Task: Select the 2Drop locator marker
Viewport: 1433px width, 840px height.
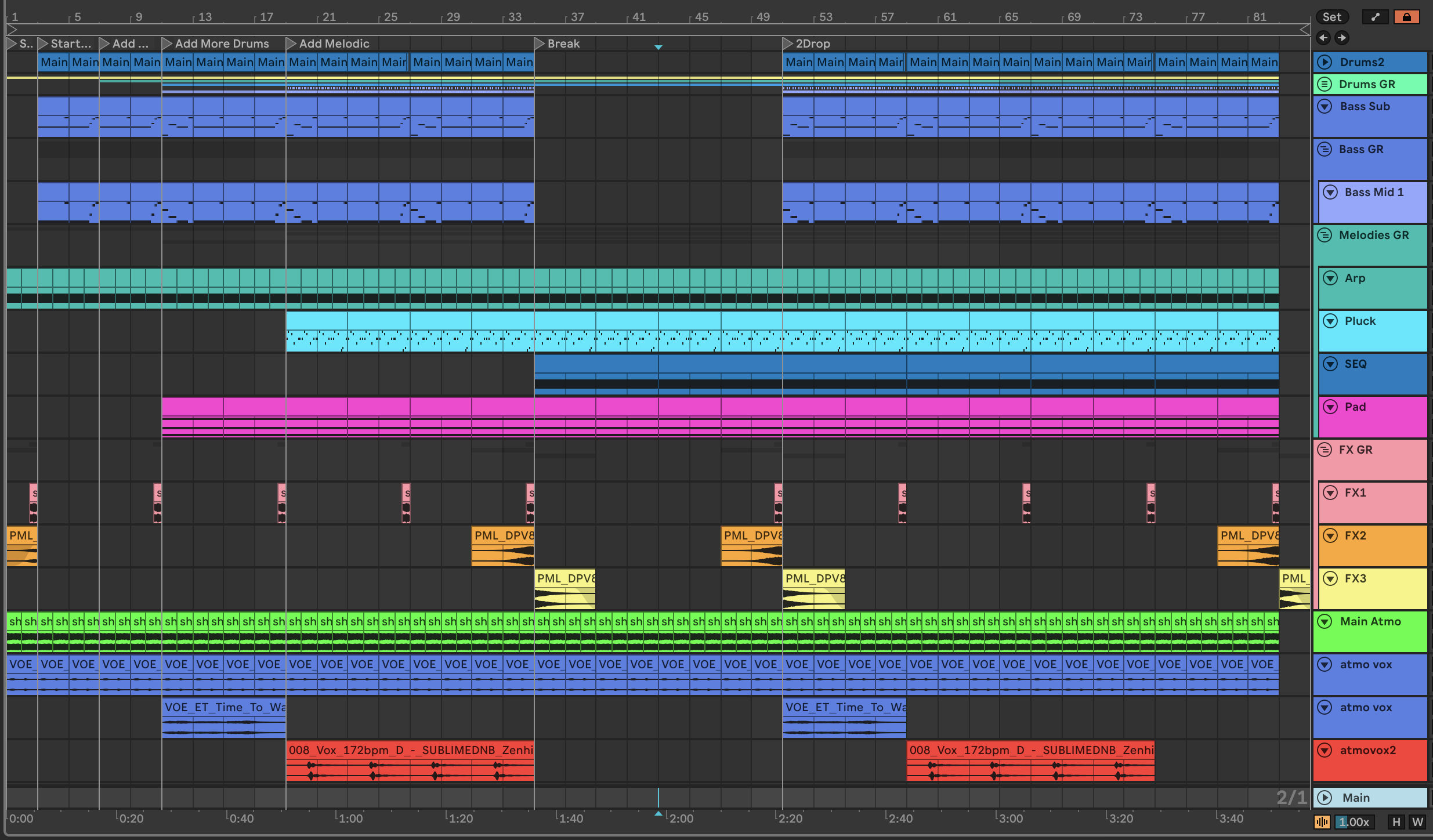Action: [x=787, y=44]
